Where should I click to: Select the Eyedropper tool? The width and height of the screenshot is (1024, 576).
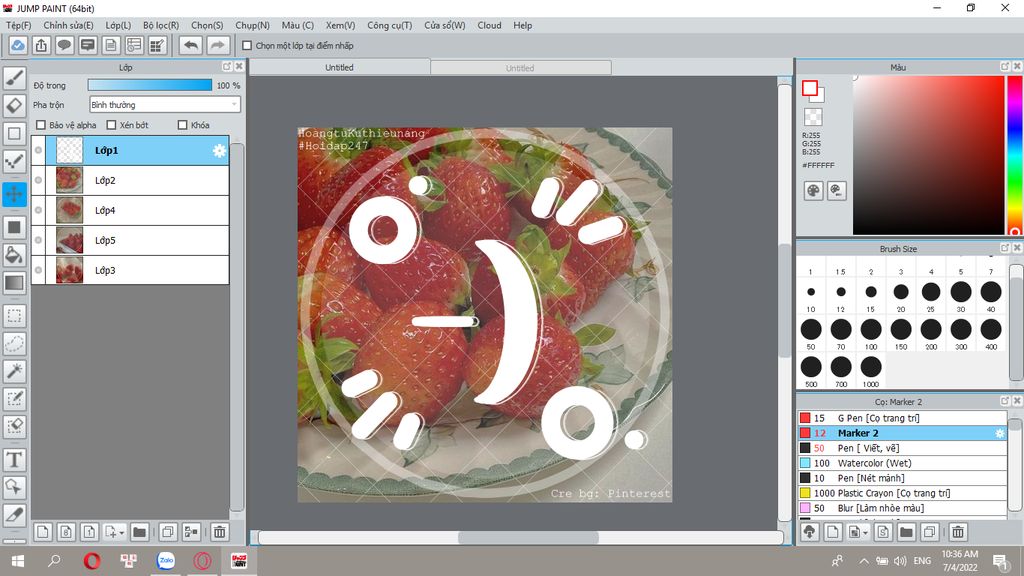(14, 515)
